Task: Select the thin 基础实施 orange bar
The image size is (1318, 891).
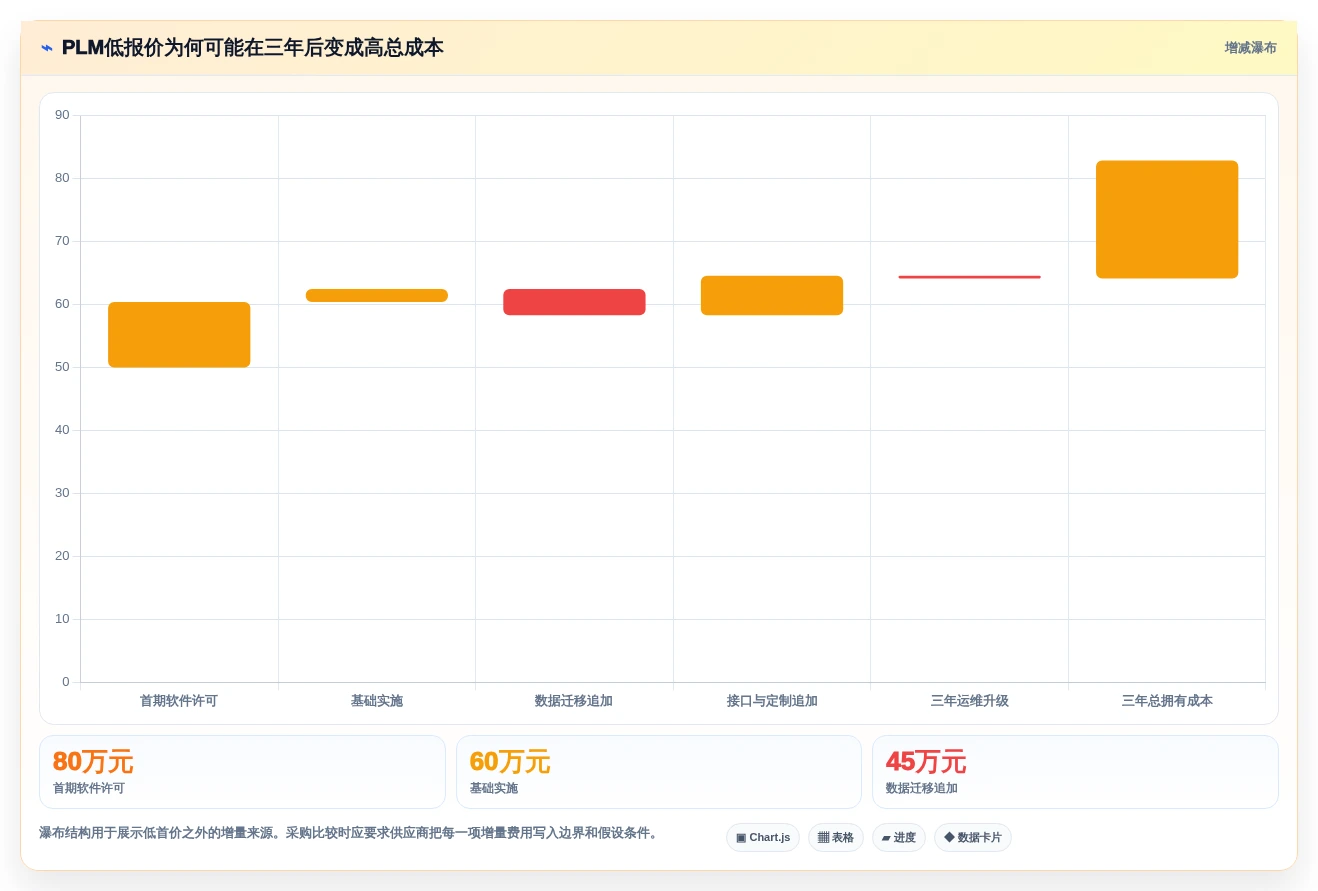Action: (x=377, y=295)
